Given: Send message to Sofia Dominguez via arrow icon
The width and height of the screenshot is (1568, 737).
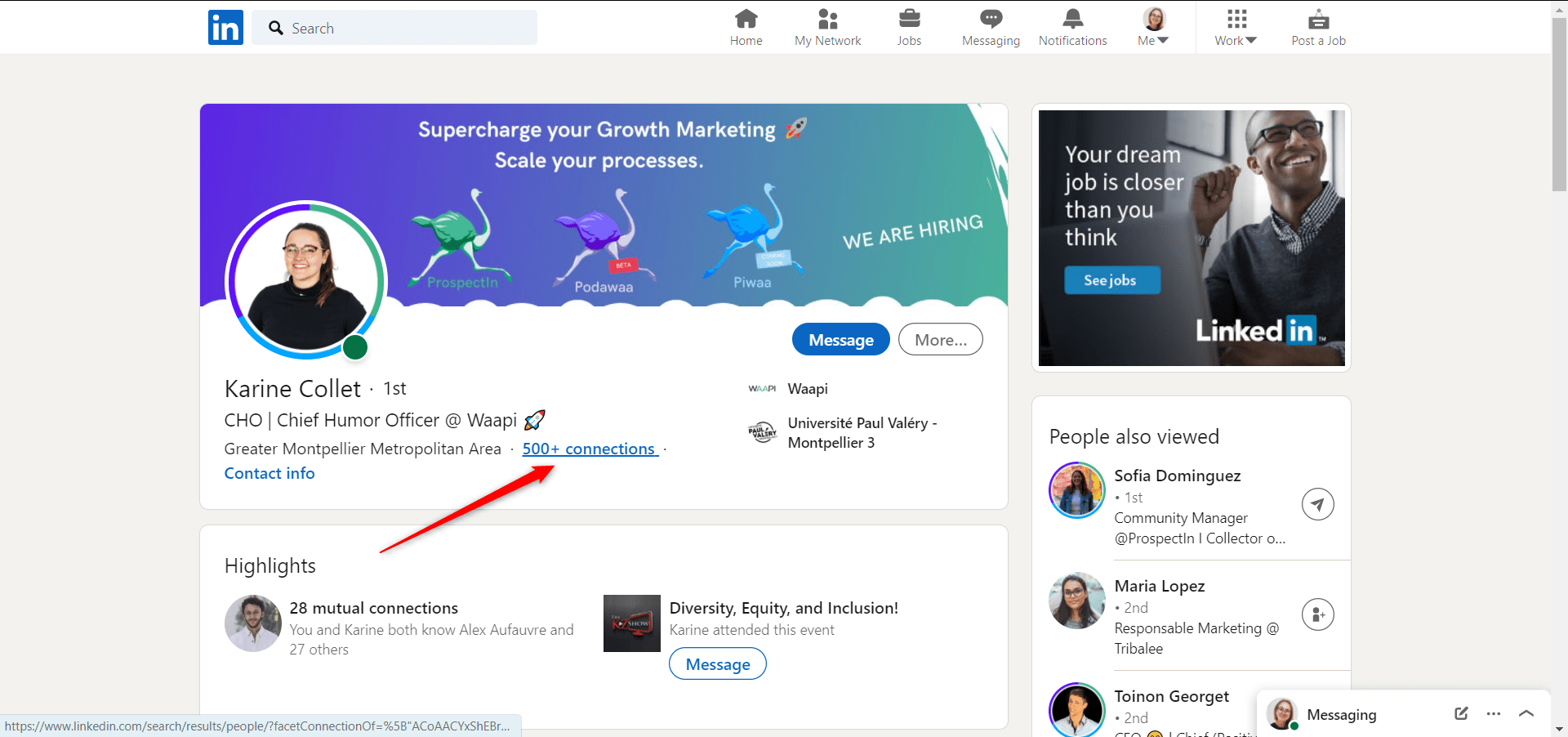Looking at the screenshot, I should [x=1317, y=504].
